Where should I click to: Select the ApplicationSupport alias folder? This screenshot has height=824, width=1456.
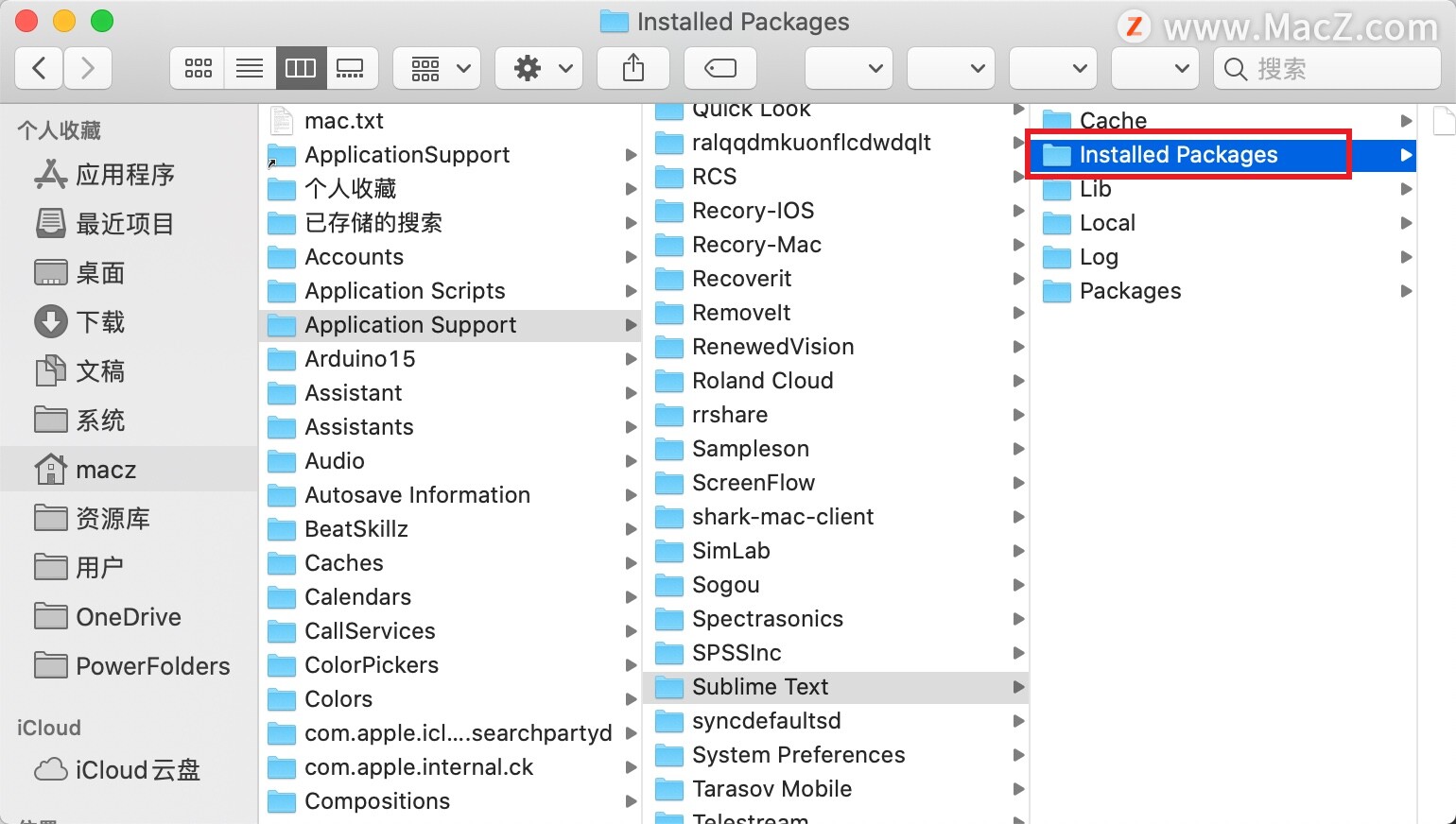pyautogui.click(x=450, y=155)
